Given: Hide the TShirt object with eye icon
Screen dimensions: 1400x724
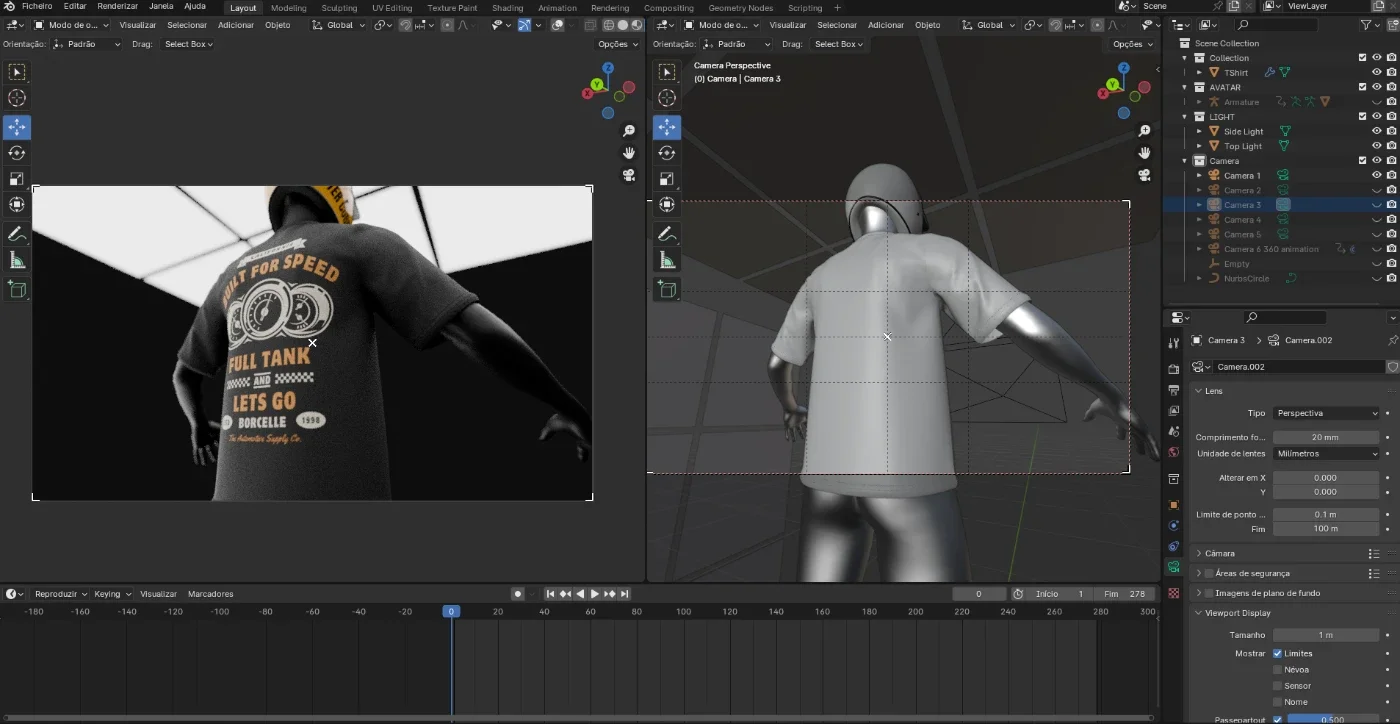Looking at the screenshot, I should click(1377, 72).
